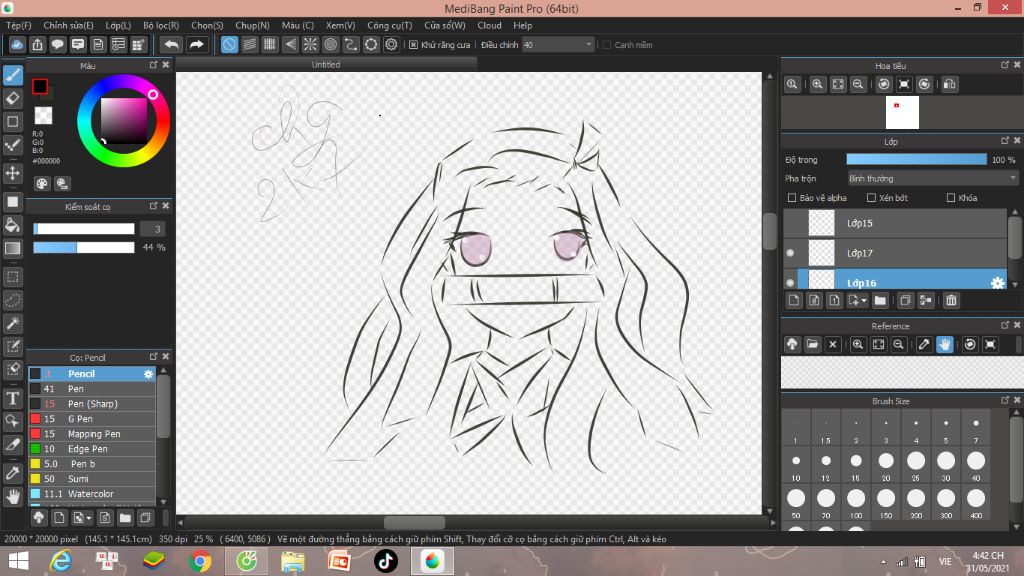Select the Magic Wand tool
This screenshot has width=1024, height=576.
tap(12, 323)
